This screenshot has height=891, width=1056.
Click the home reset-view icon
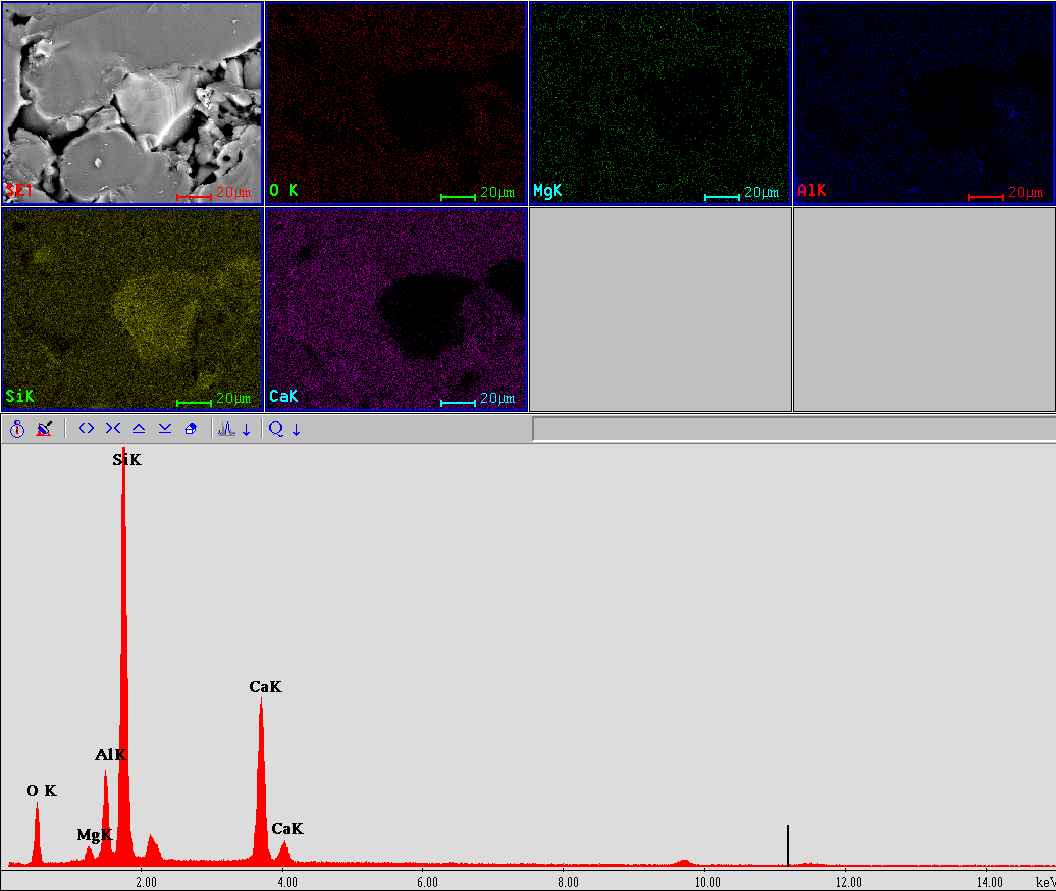tap(191, 429)
